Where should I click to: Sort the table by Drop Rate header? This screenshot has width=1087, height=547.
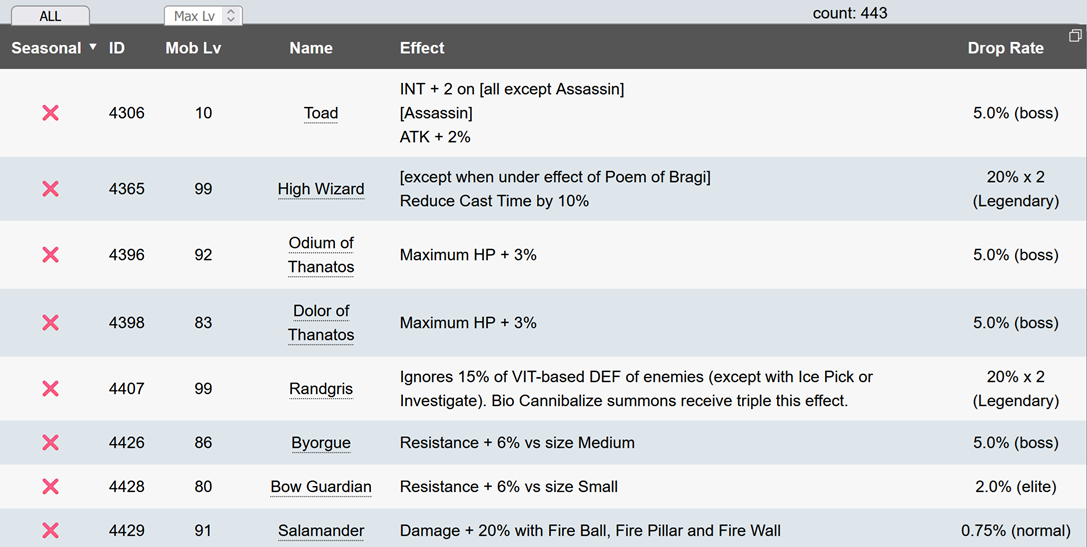coord(1005,48)
